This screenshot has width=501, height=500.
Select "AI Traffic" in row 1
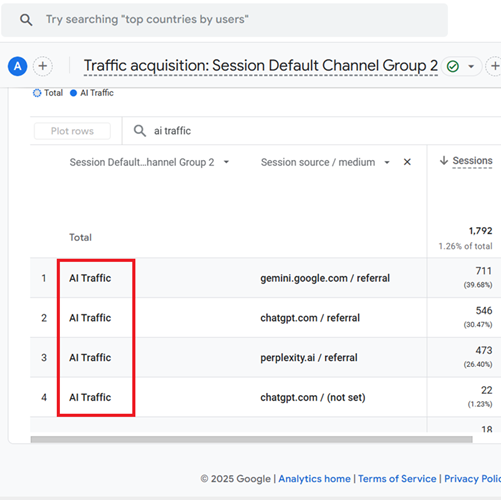click(x=90, y=278)
